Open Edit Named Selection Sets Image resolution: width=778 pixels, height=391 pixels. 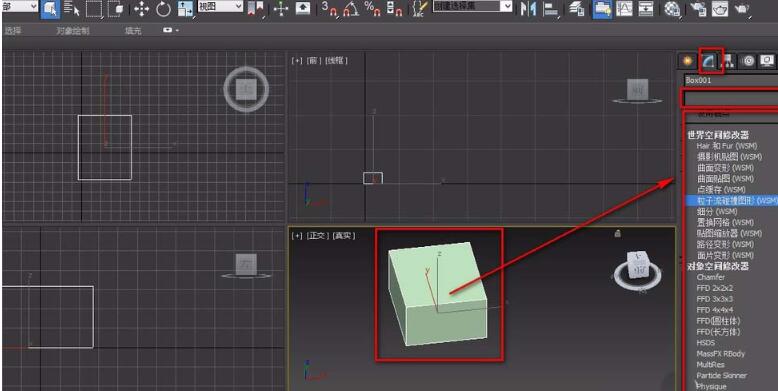pyautogui.click(x=420, y=8)
